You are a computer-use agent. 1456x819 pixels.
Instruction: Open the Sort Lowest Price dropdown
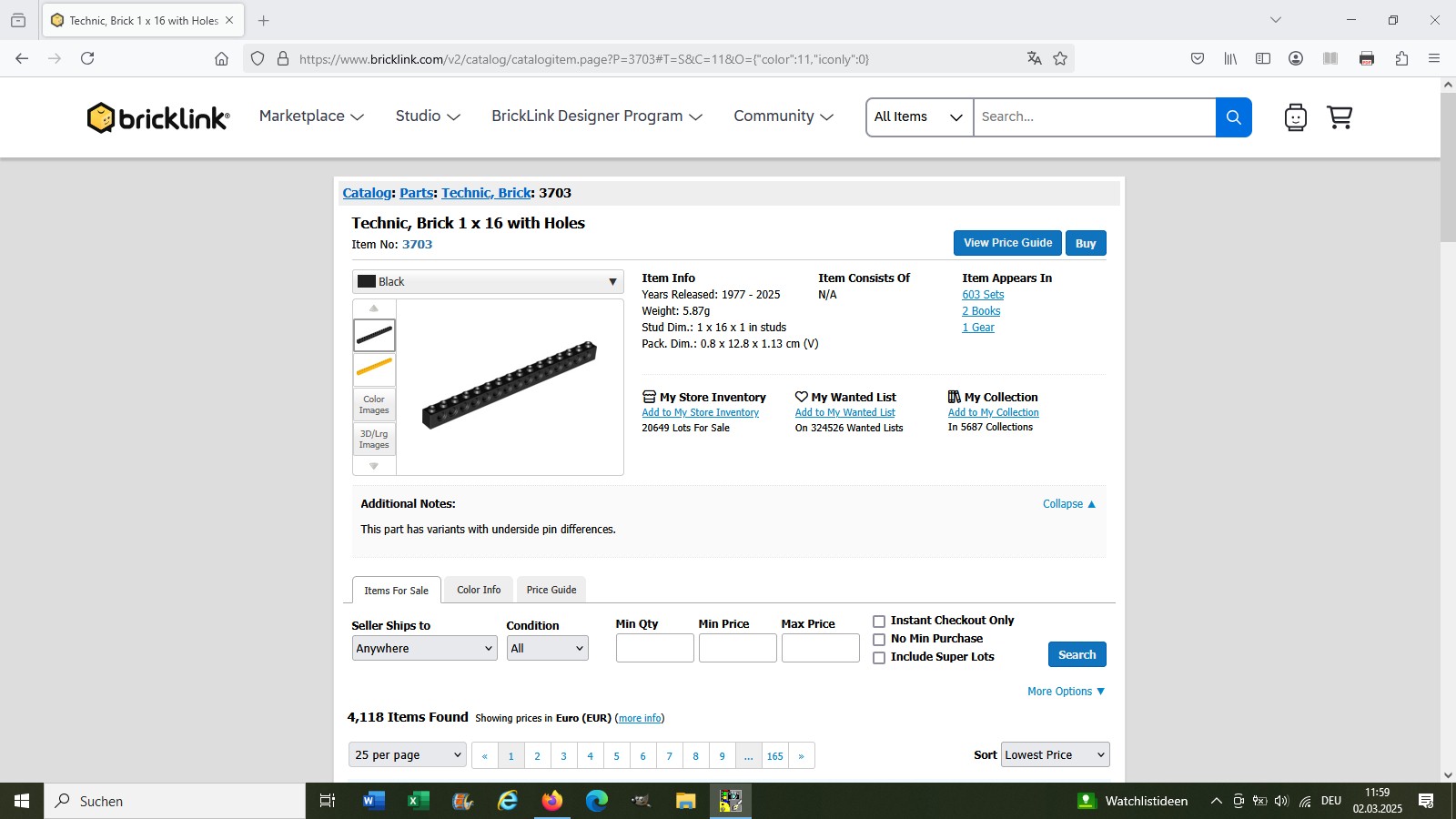1055,754
